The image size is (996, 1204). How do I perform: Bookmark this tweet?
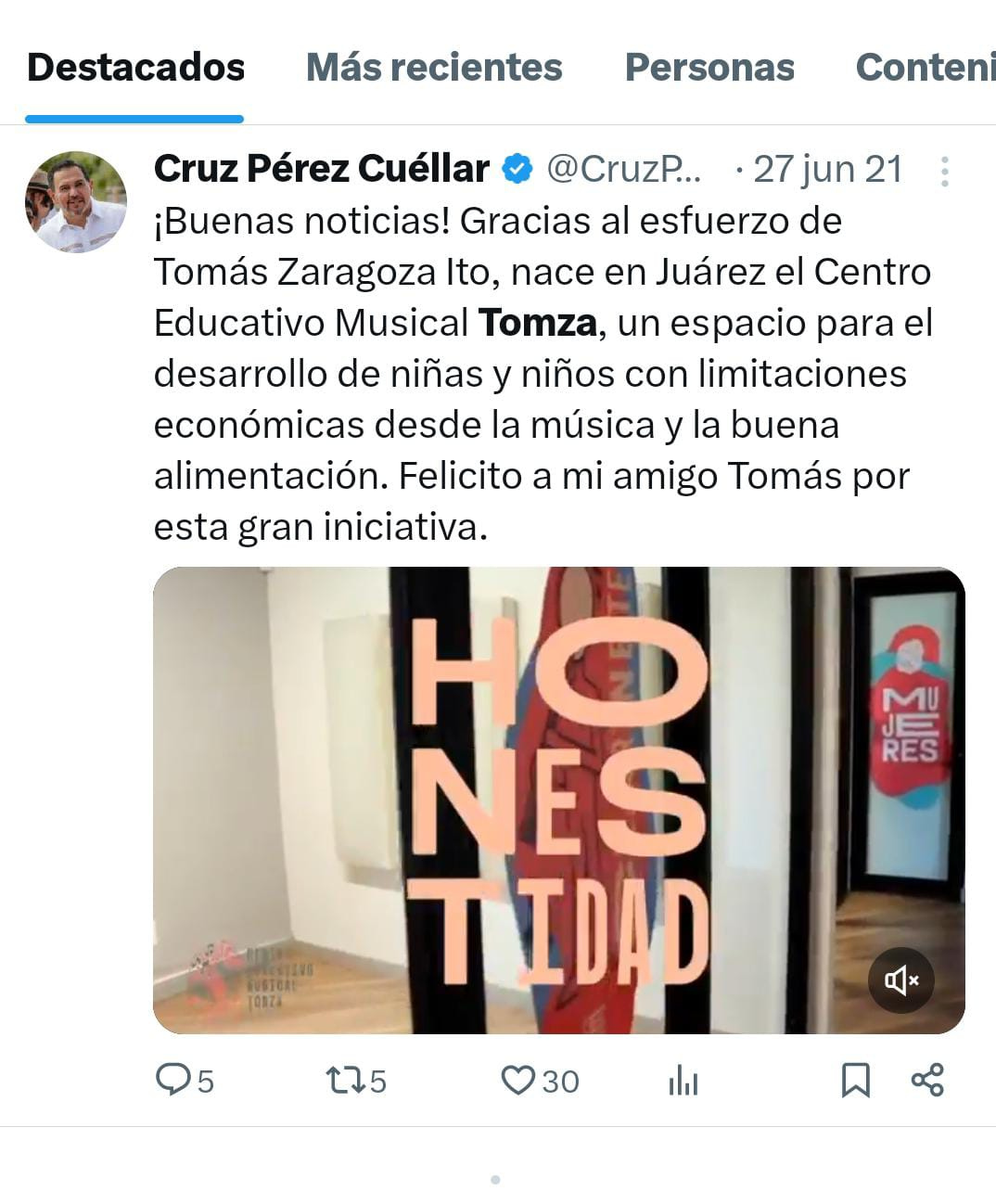pos(855,1081)
